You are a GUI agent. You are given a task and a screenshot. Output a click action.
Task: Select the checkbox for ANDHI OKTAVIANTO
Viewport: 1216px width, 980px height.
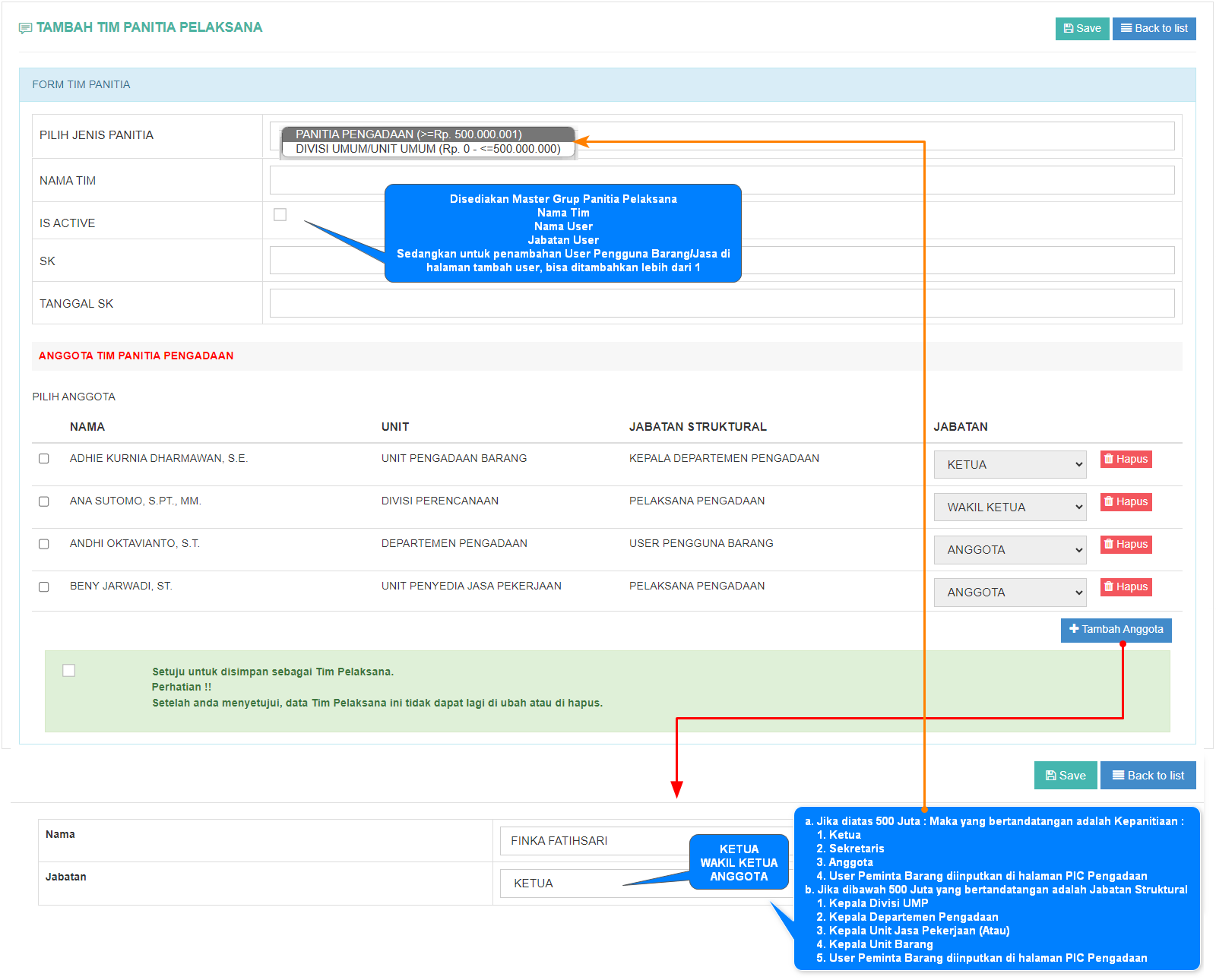[44, 544]
